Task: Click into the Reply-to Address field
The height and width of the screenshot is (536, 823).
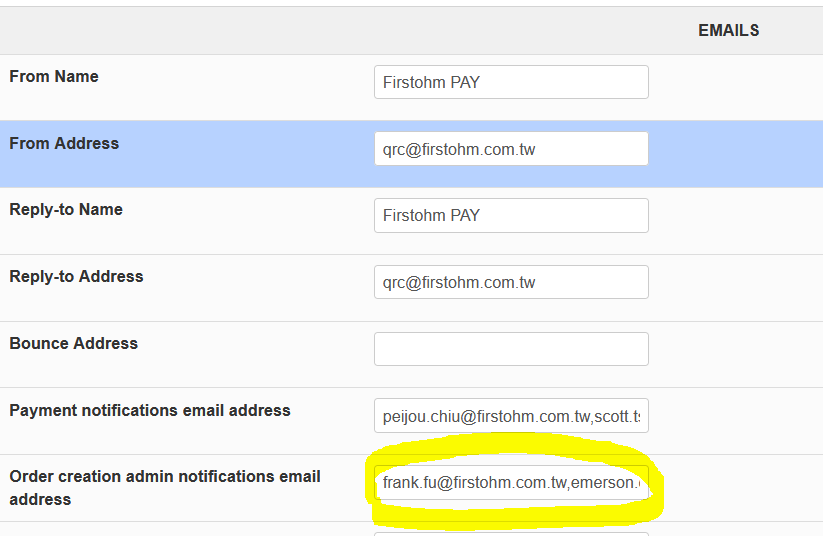Action: [x=511, y=282]
